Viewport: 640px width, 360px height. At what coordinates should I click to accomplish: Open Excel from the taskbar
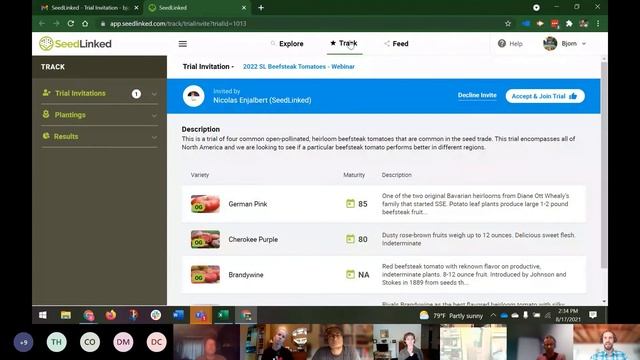click(x=223, y=315)
